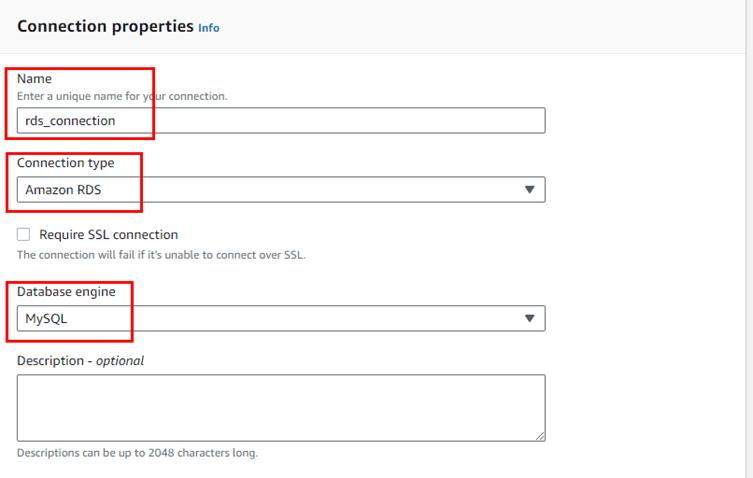Click the Connection properties heading

click(x=105, y=27)
